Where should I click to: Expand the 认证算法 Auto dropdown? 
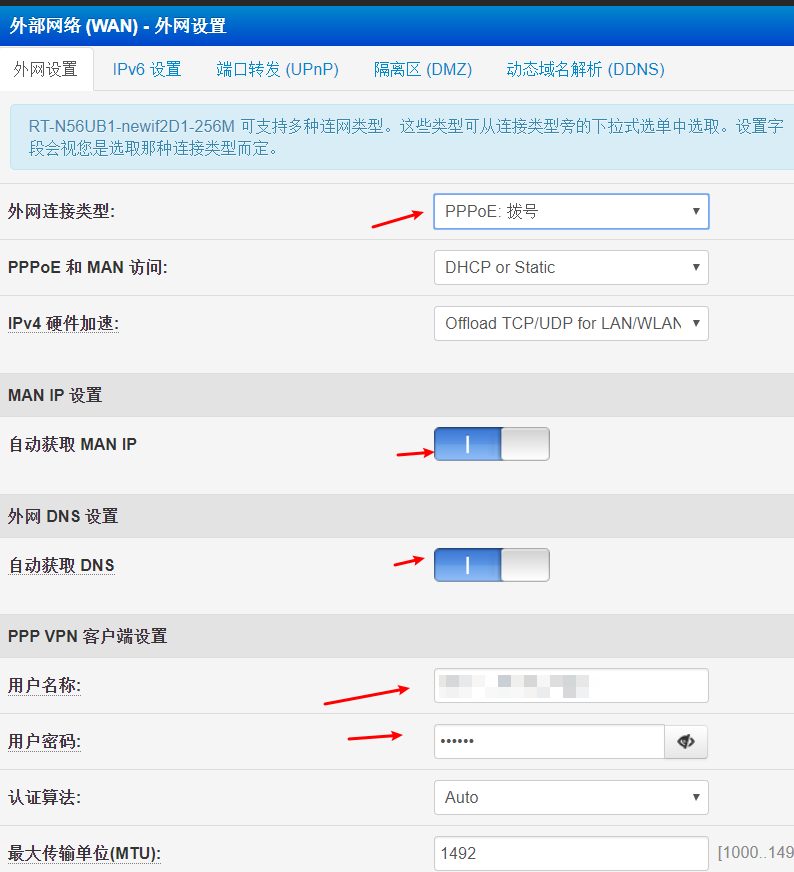point(570,798)
